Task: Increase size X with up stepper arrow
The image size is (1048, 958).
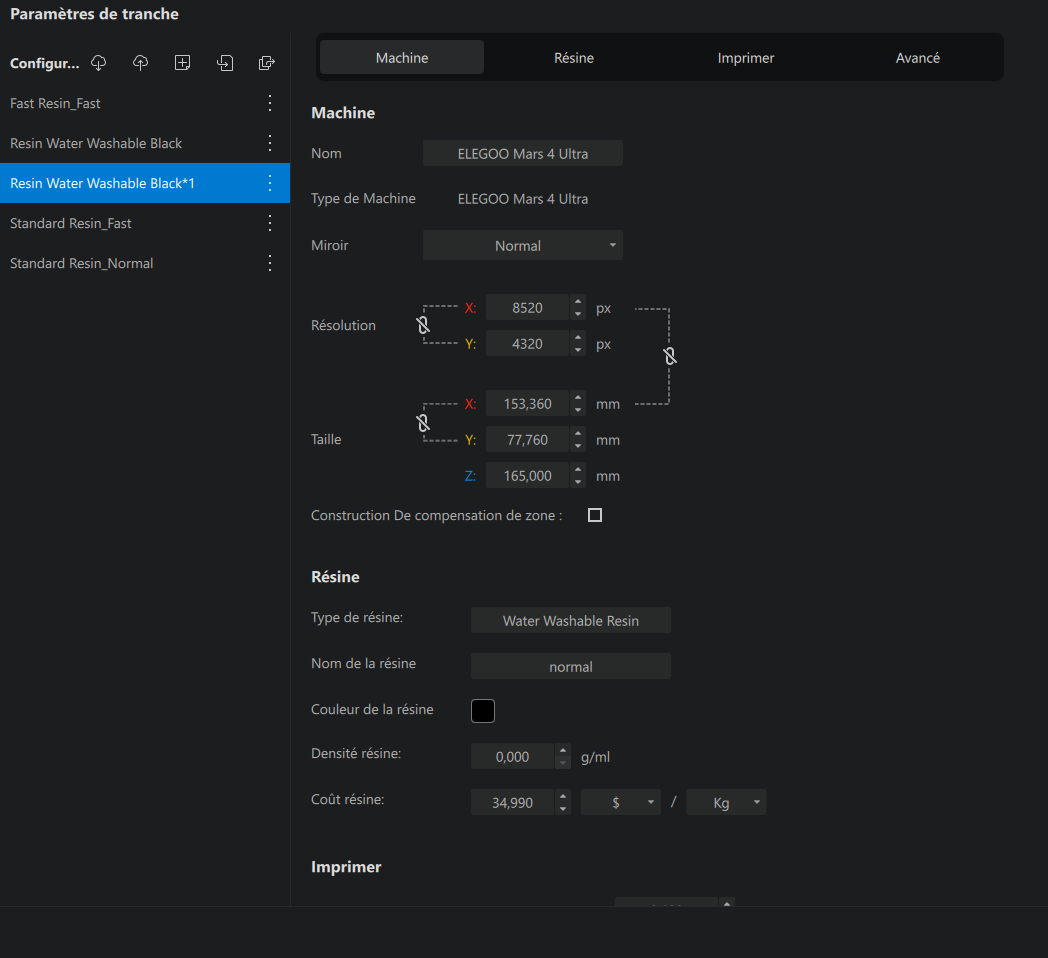Action: click(578, 398)
